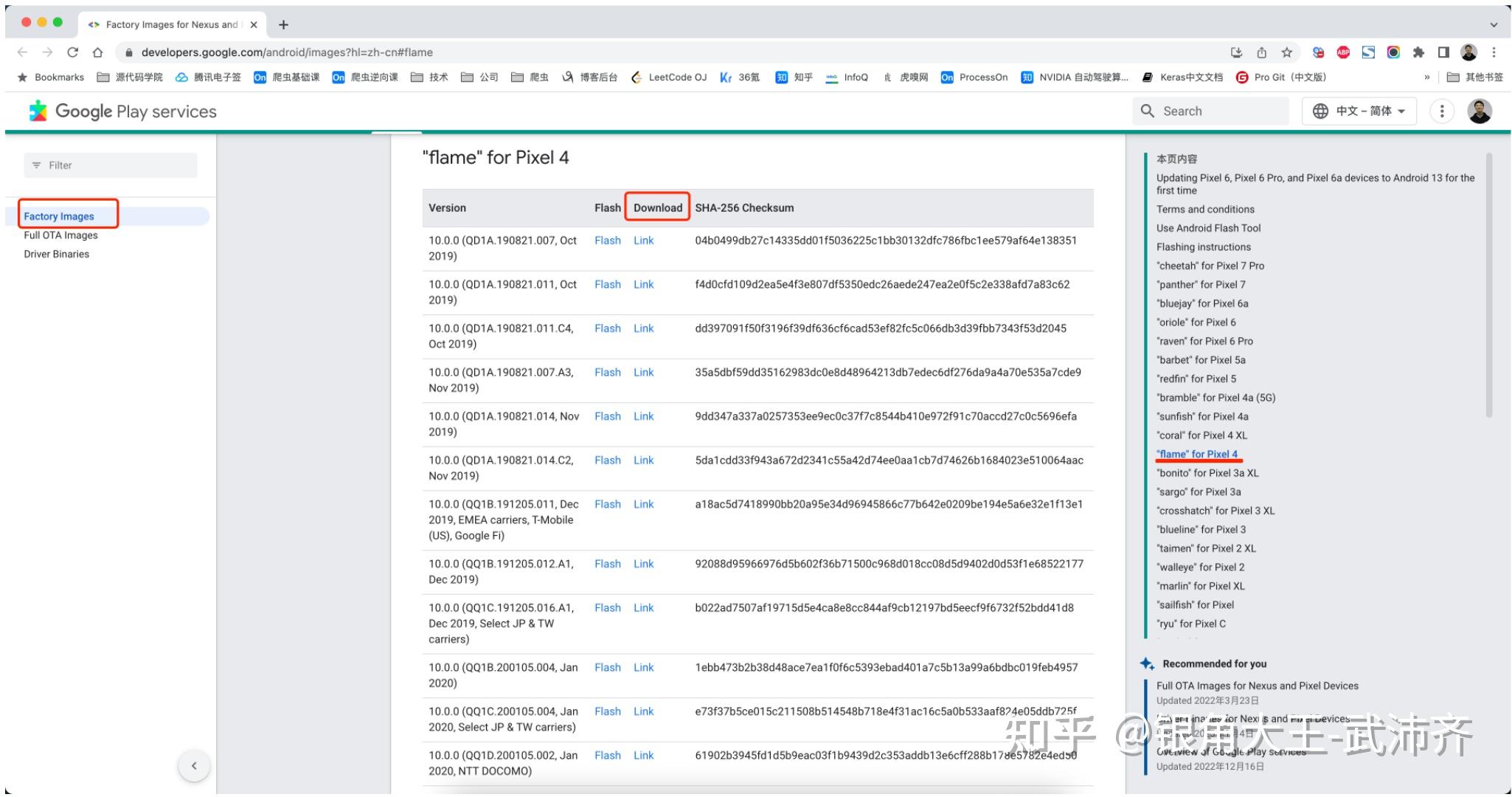Reload the page with the refresh icon
Screen dimensions: 1512x797
[72, 52]
